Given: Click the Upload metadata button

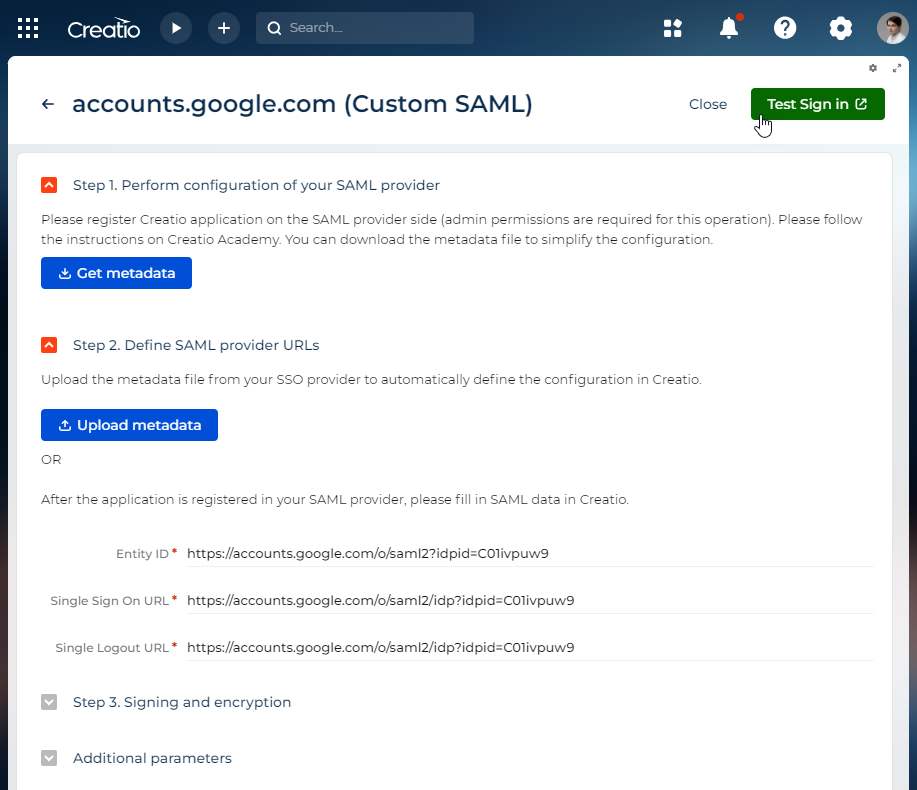Looking at the screenshot, I should click(x=129, y=425).
